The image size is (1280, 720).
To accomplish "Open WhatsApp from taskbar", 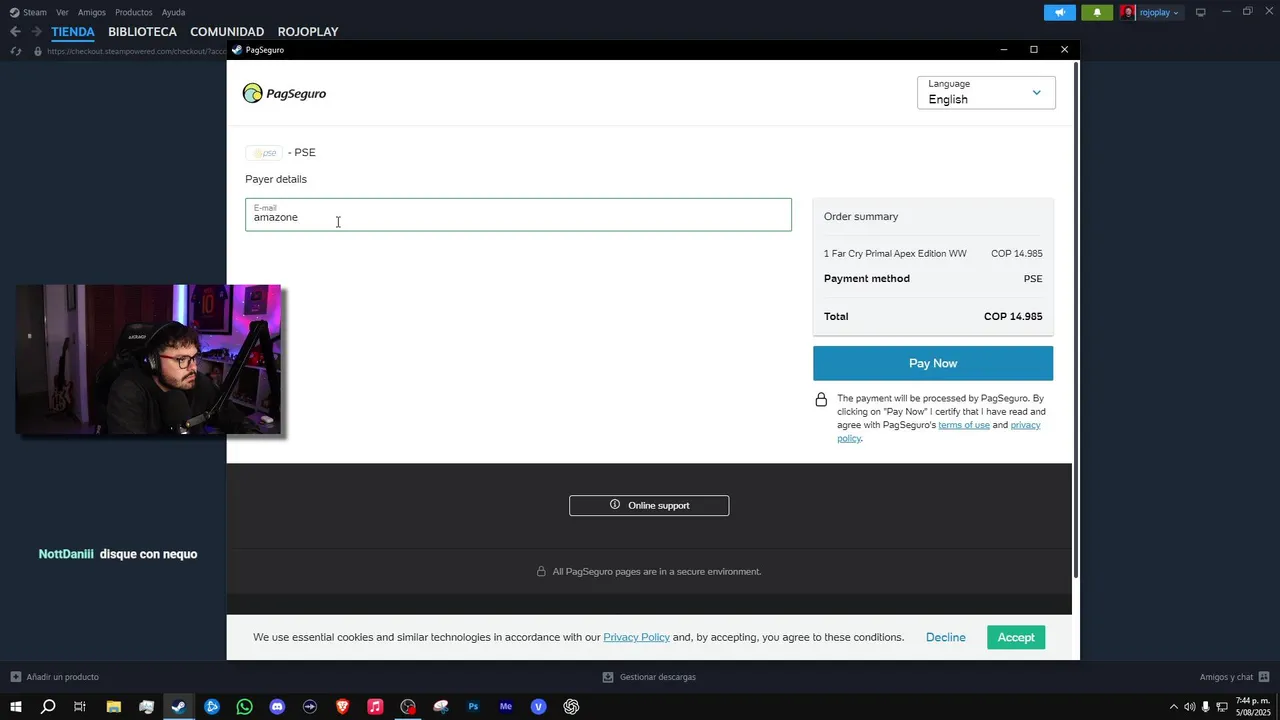I will point(245,707).
